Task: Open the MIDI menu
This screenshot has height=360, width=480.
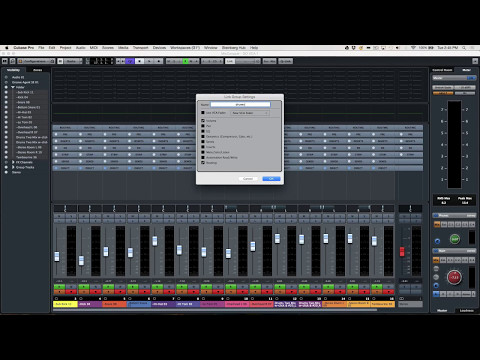Action: 94,48
